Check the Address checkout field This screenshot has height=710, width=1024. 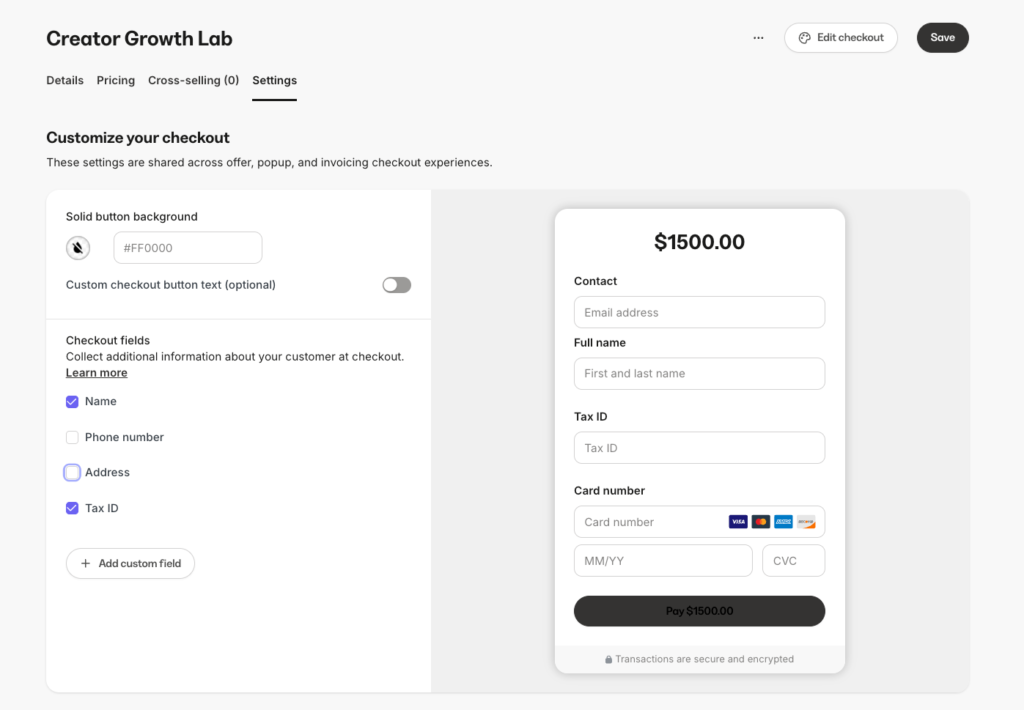tap(72, 472)
